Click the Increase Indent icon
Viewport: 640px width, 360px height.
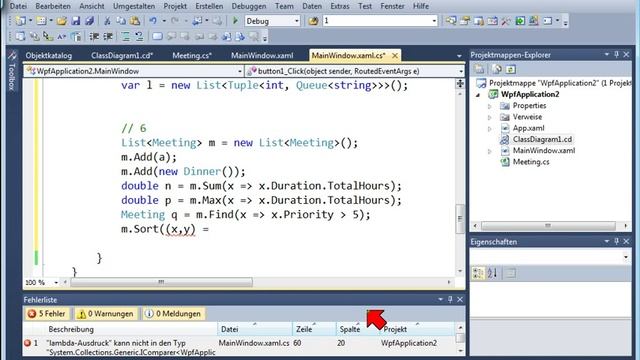108,37
